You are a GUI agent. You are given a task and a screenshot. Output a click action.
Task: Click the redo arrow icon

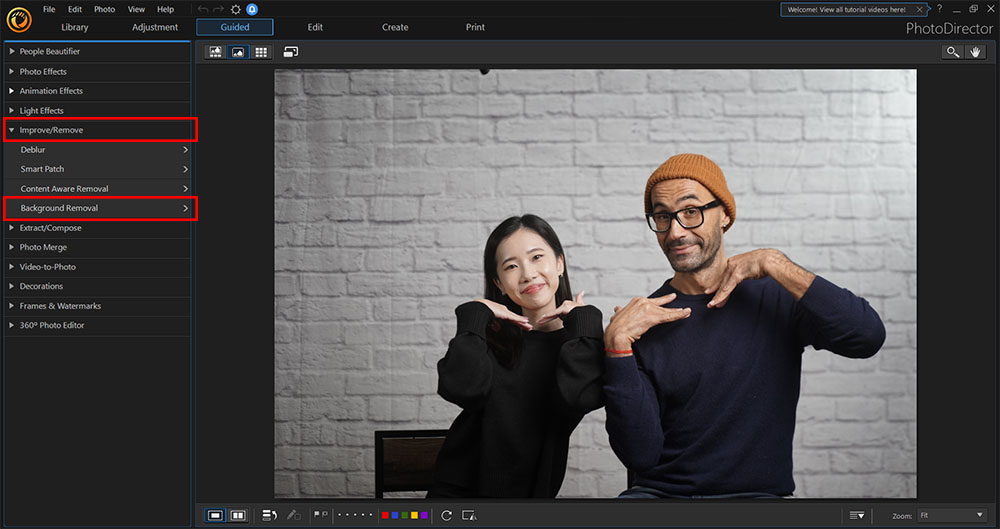pyautogui.click(x=219, y=9)
